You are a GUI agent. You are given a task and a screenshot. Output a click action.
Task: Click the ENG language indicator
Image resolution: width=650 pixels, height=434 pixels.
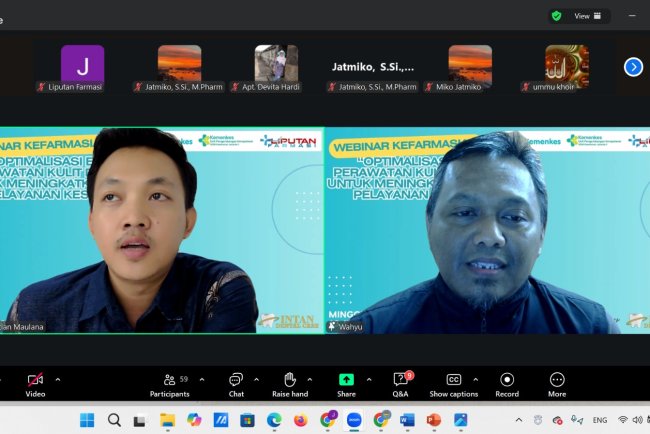pos(600,420)
